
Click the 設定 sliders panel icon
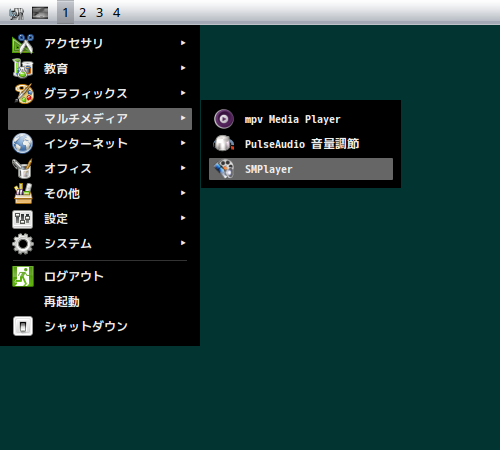(x=22, y=219)
